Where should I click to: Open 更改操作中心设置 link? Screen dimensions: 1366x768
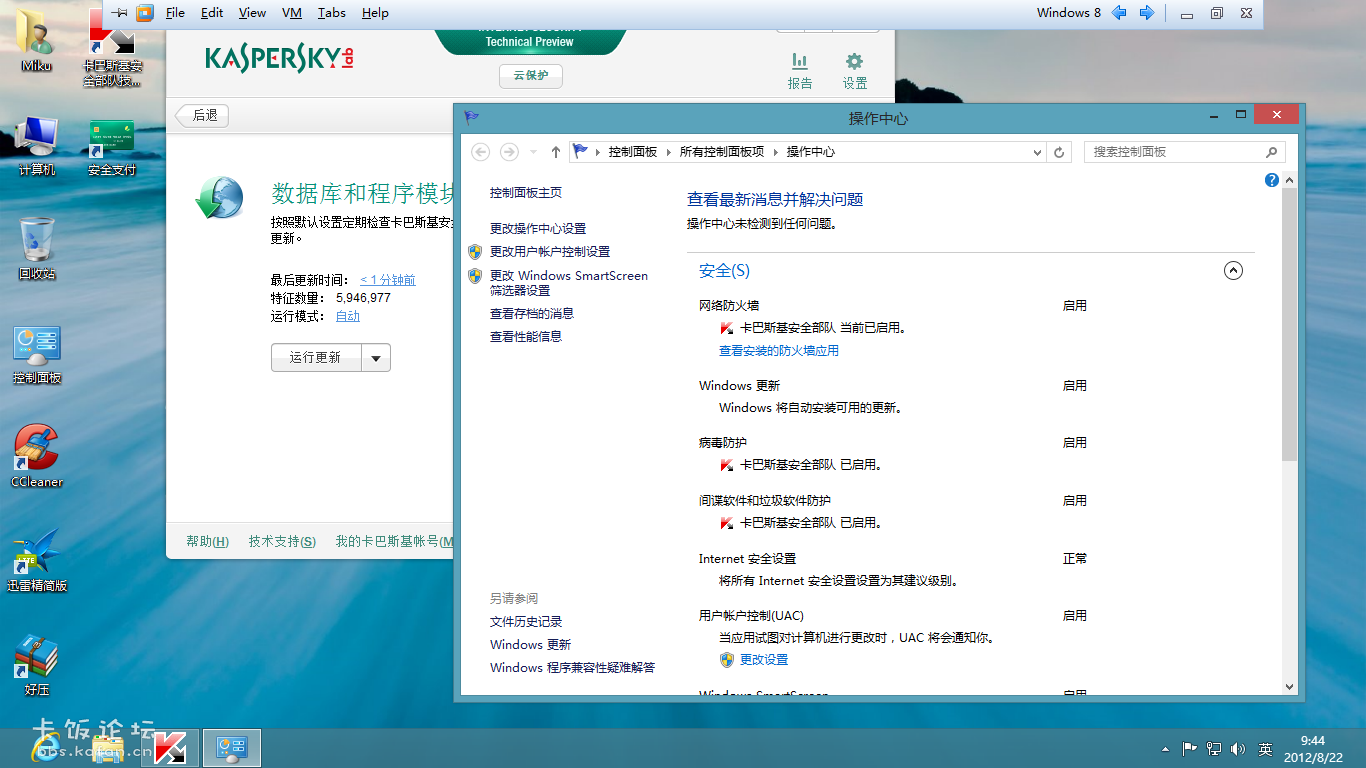pos(538,229)
